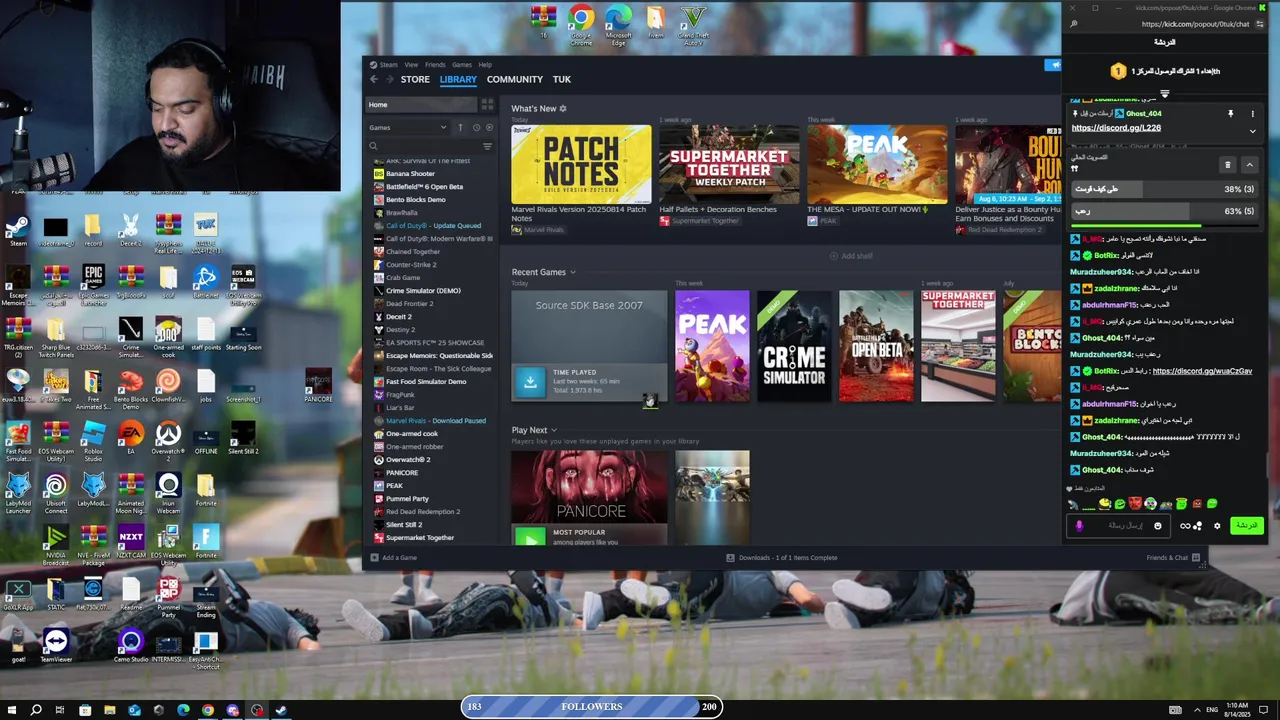Switch to the STORE tab
Viewport: 1280px width, 720px height.
415,79
